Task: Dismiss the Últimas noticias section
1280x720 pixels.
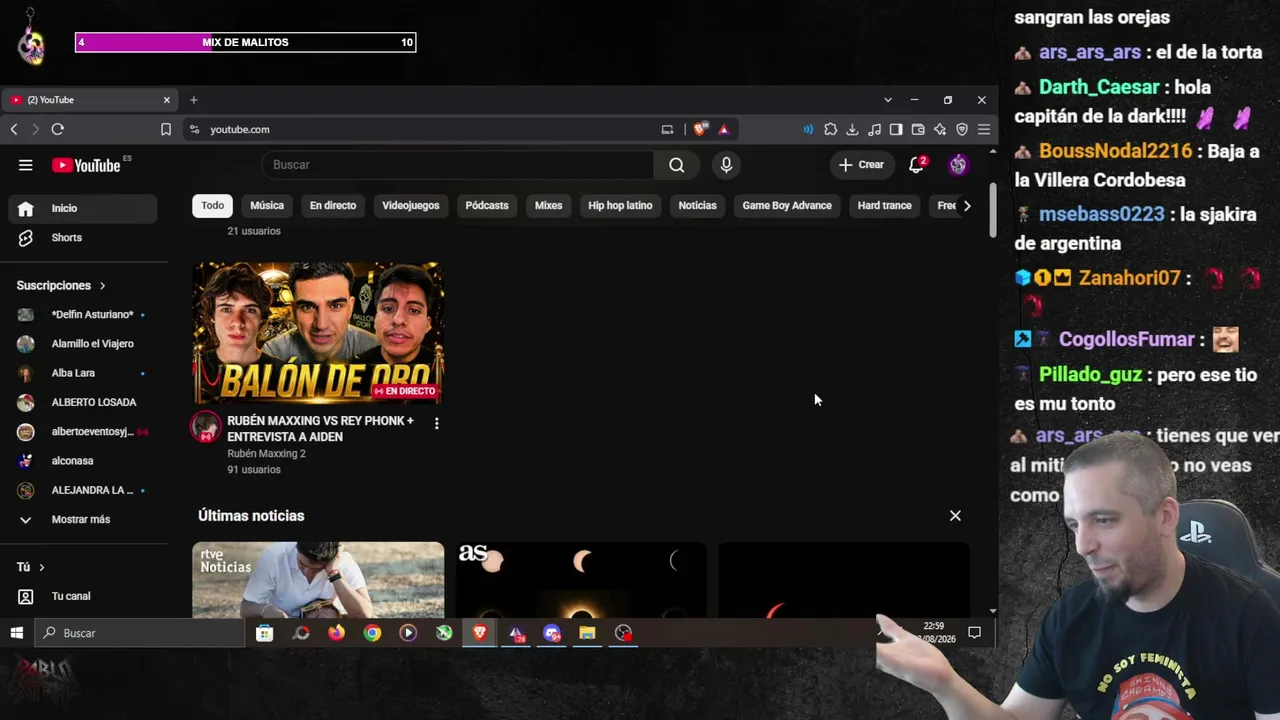Action: pos(955,516)
